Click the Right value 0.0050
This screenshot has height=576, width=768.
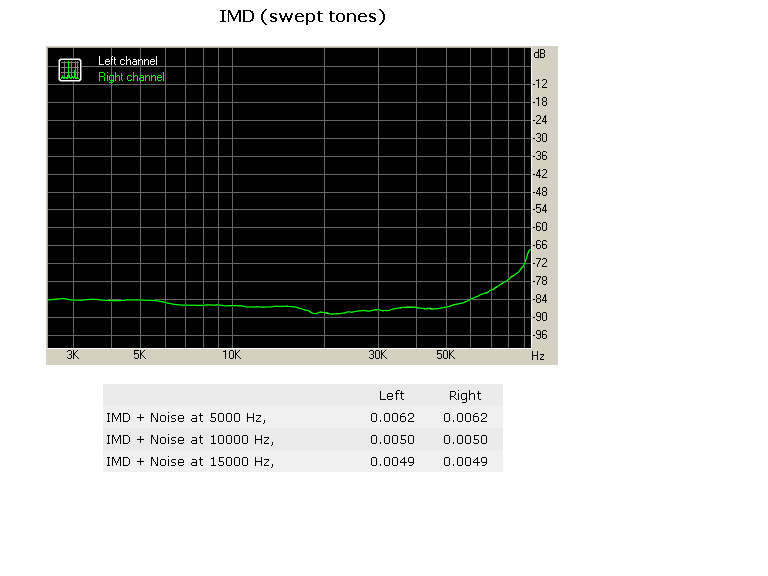tap(465, 439)
